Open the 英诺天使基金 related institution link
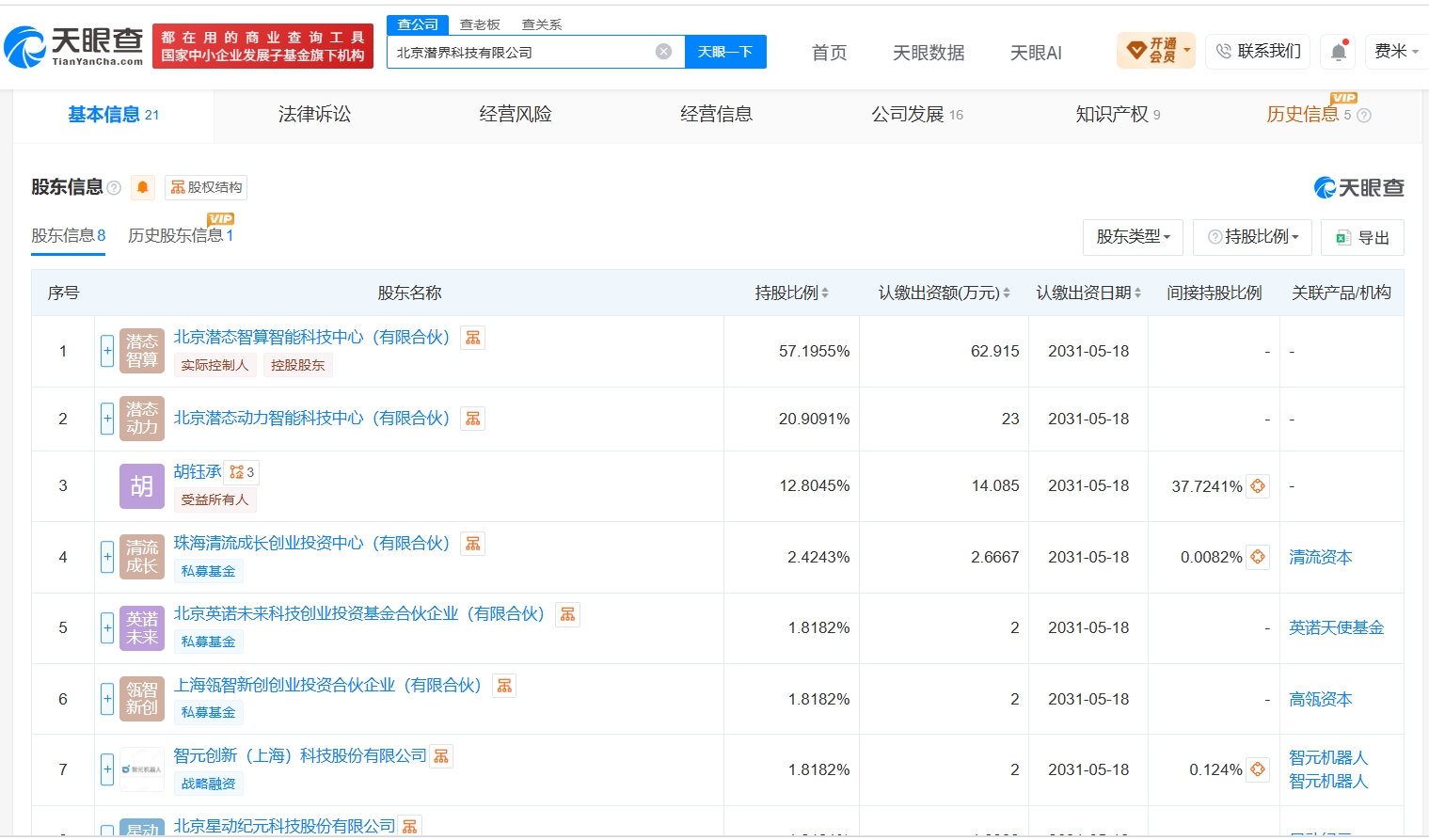The image size is (1429, 840). [1337, 627]
